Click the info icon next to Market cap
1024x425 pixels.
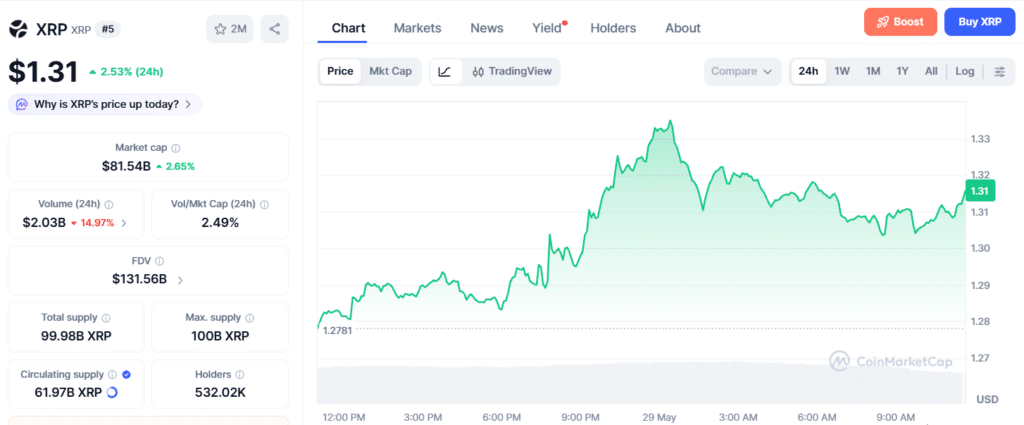point(176,148)
